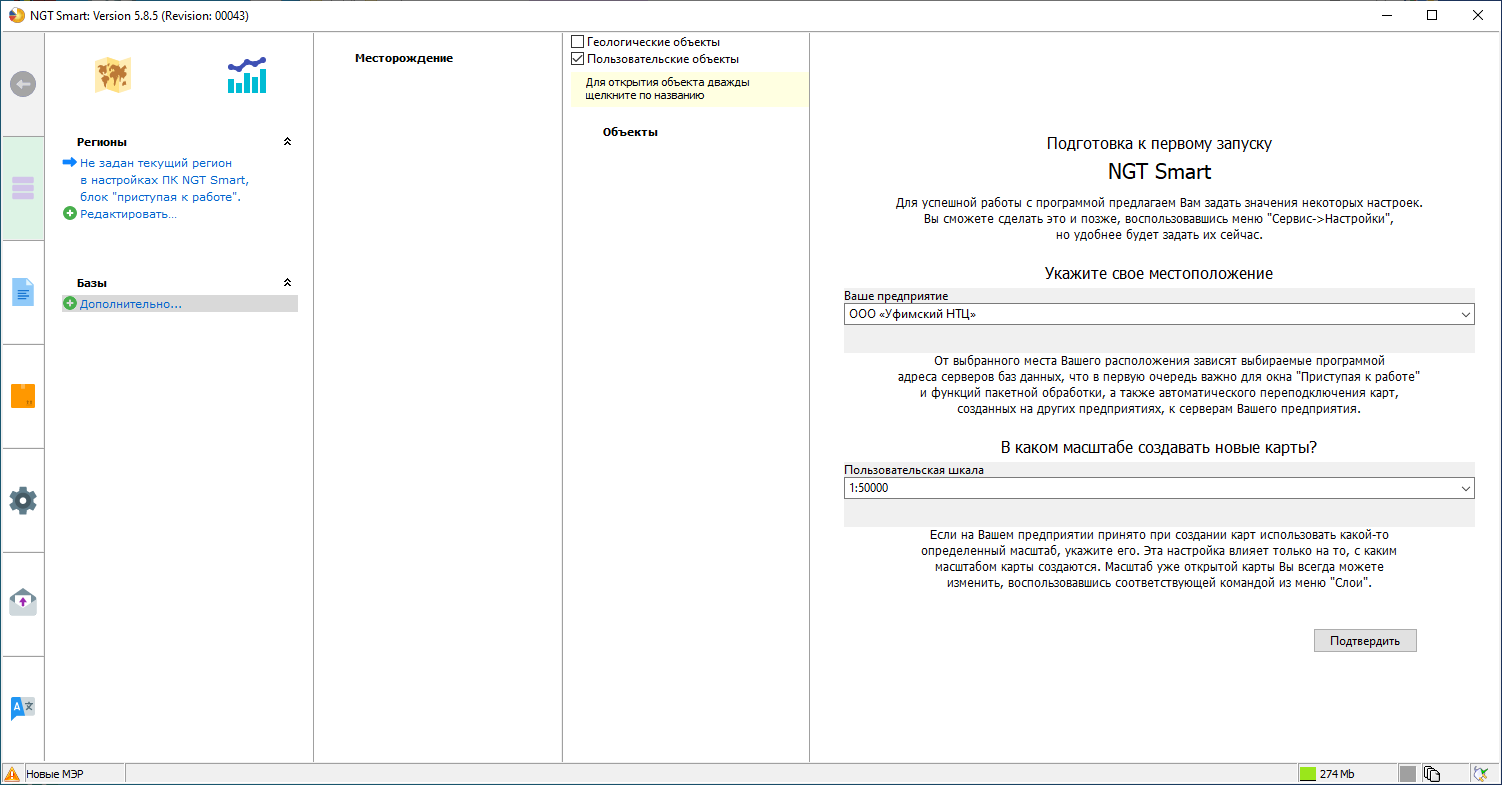Viewport: 1502px width, 785px height.
Task: Click the Дополнительно... link
Action: (131, 303)
